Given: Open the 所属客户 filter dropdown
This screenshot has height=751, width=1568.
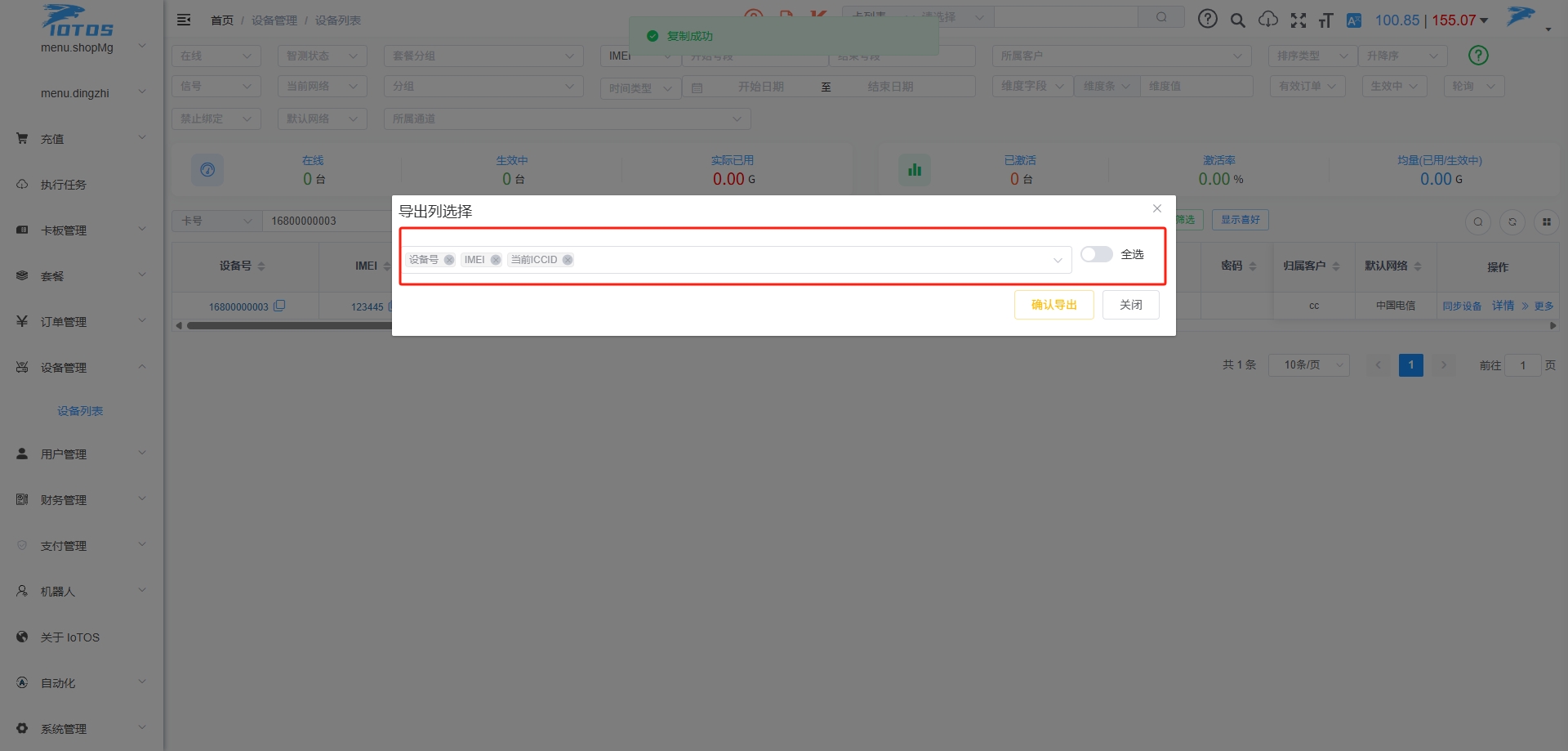Looking at the screenshot, I should [x=1122, y=56].
